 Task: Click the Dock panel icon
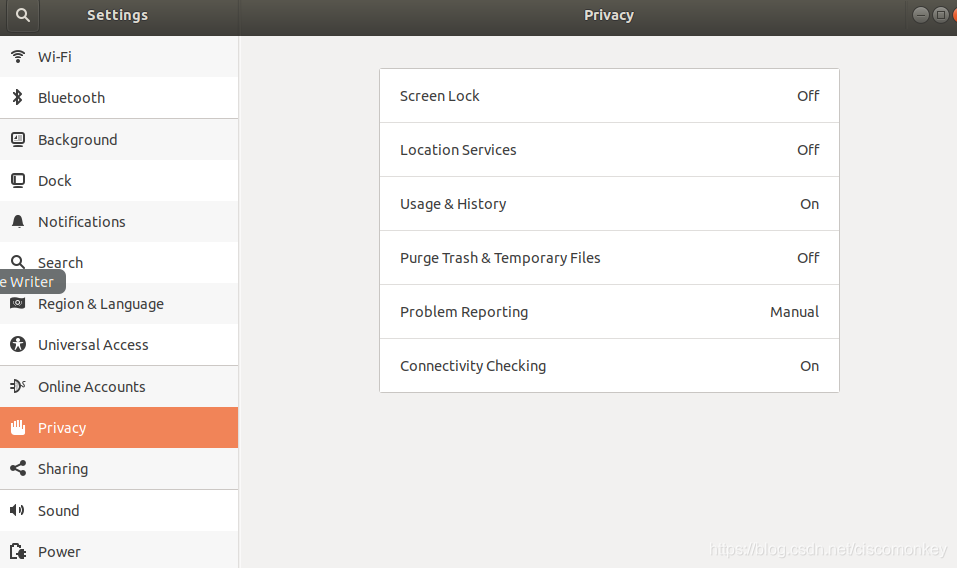[18, 181]
